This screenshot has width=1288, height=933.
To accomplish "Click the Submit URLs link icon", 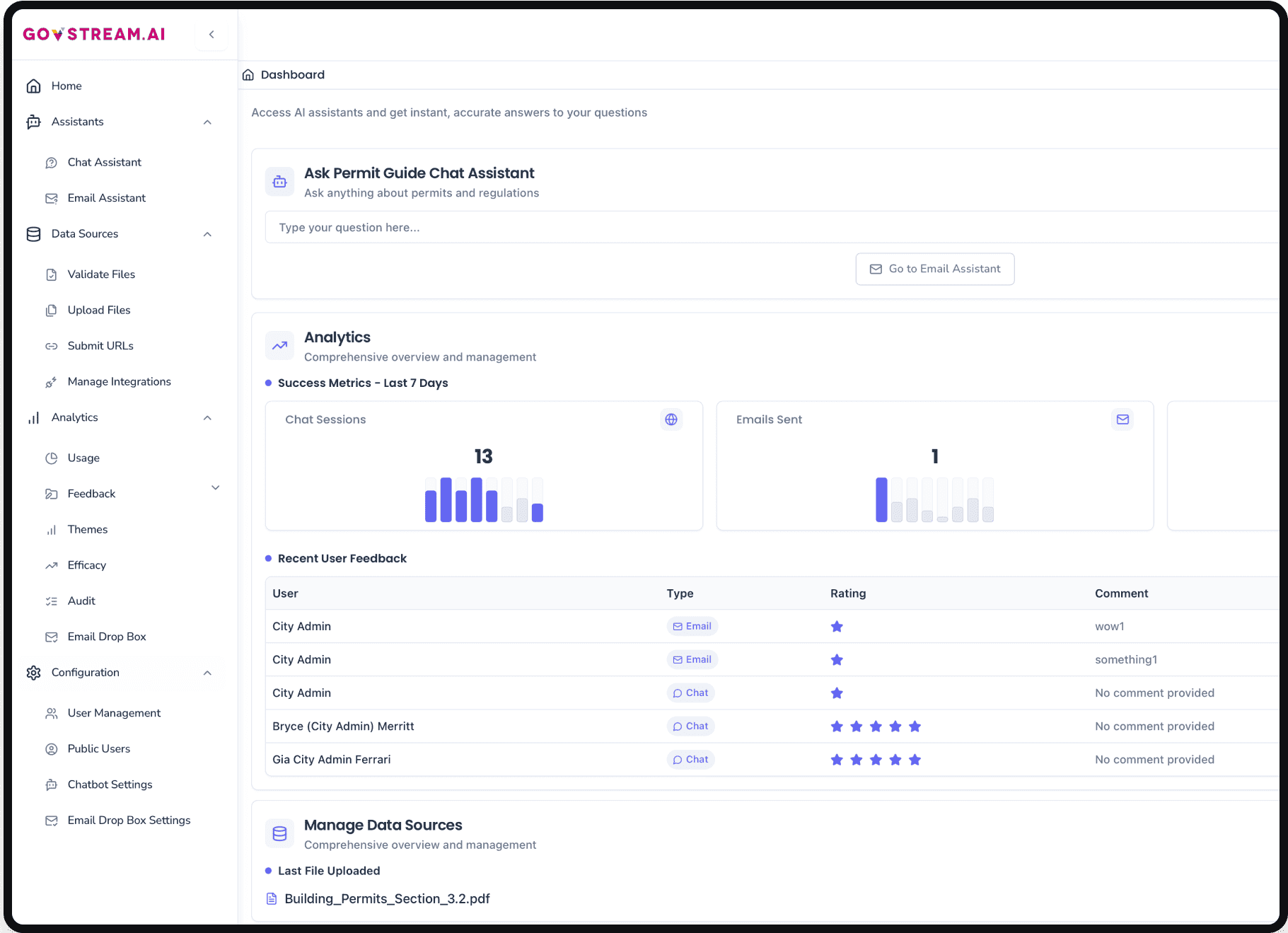I will [x=52, y=346].
